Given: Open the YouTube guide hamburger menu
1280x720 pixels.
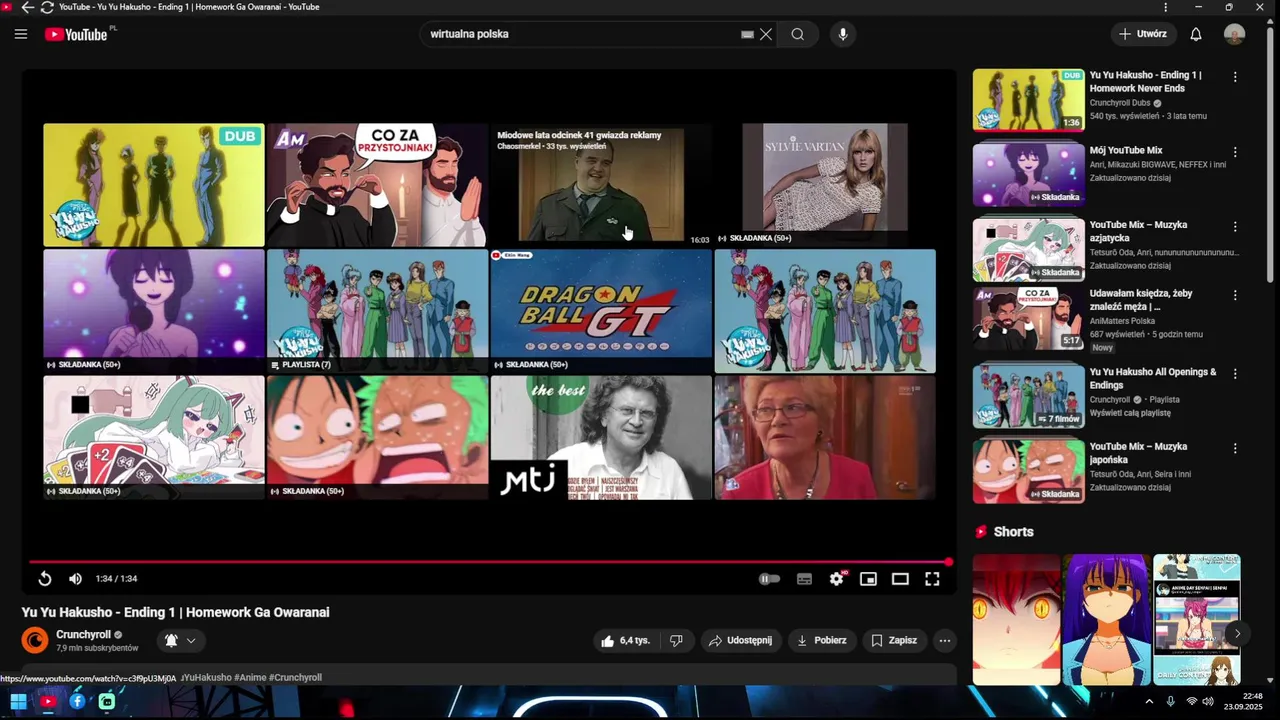Looking at the screenshot, I should pyautogui.click(x=21, y=34).
